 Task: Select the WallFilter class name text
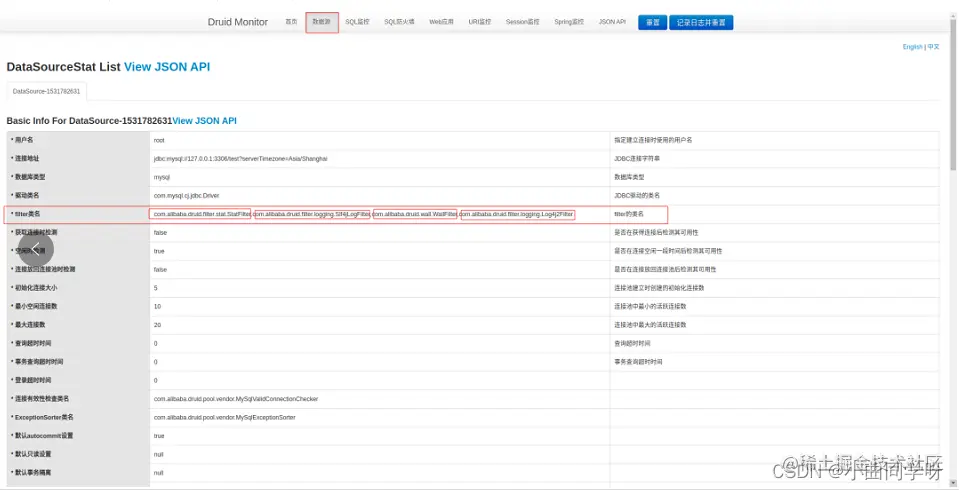click(x=415, y=214)
